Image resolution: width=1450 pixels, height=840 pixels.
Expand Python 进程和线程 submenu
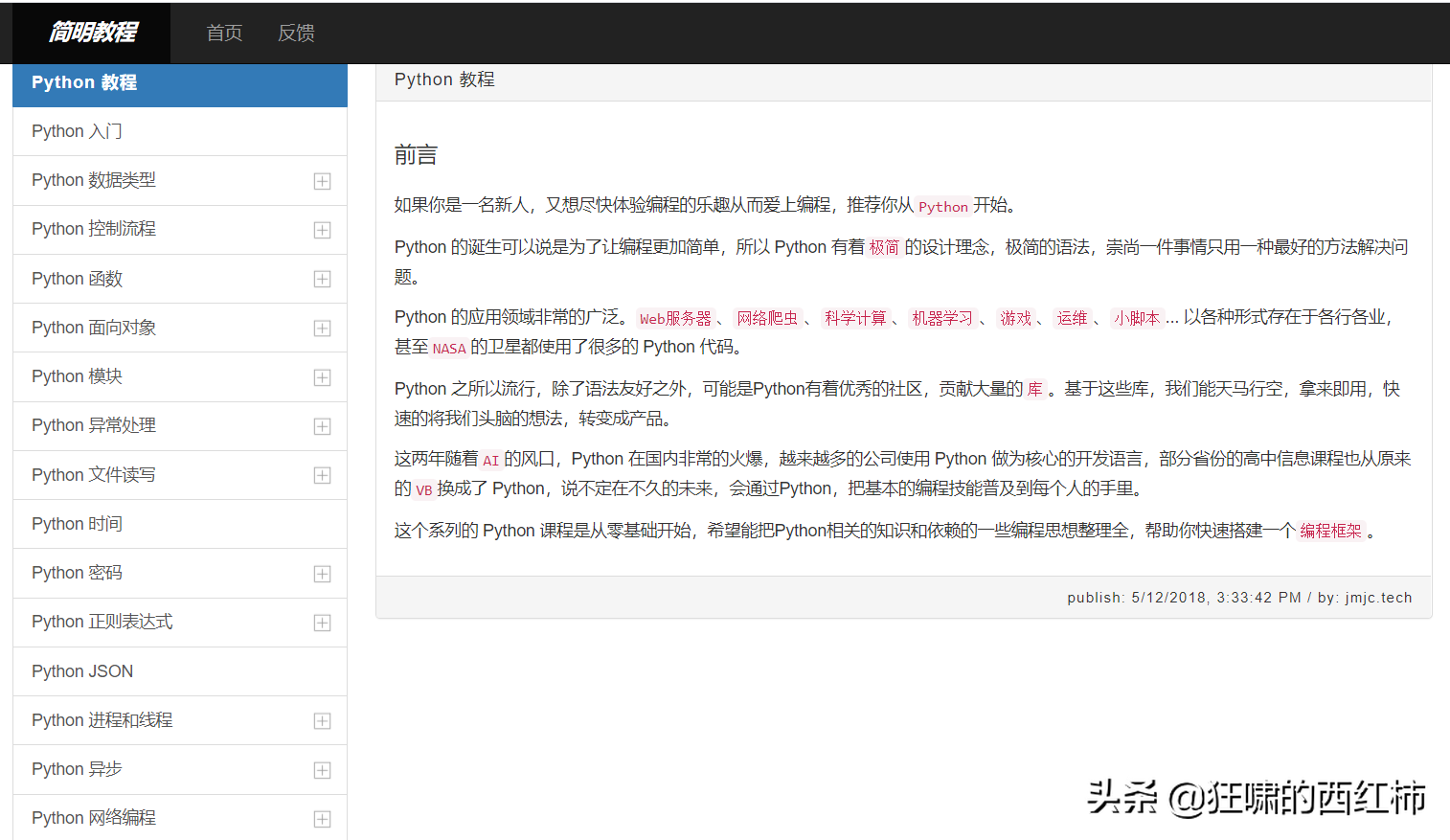pyautogui.click(x=322, y=721)
